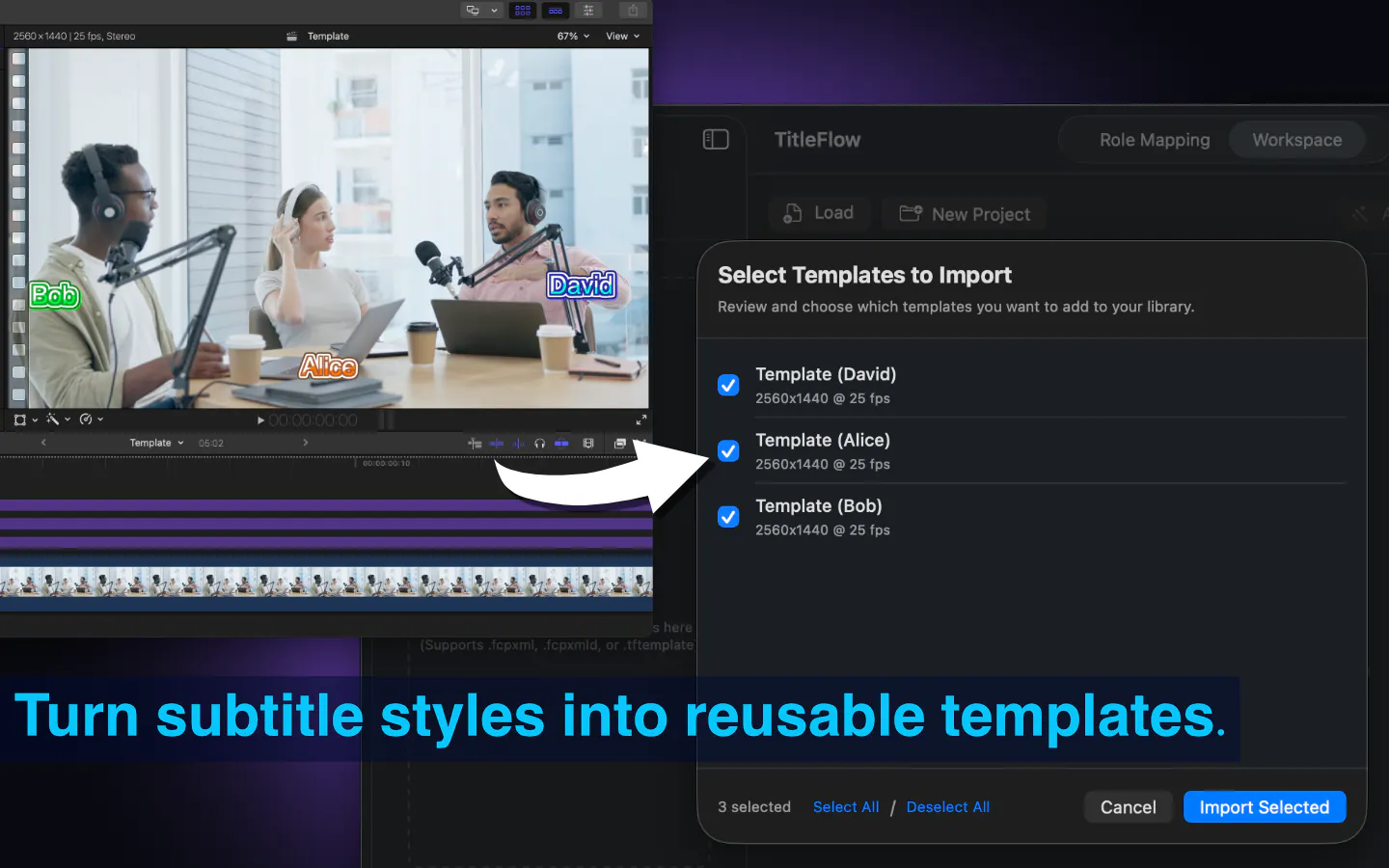Expand the Transform tool chevron
The image size is (1389, 868).
click(x=35, y=420)
